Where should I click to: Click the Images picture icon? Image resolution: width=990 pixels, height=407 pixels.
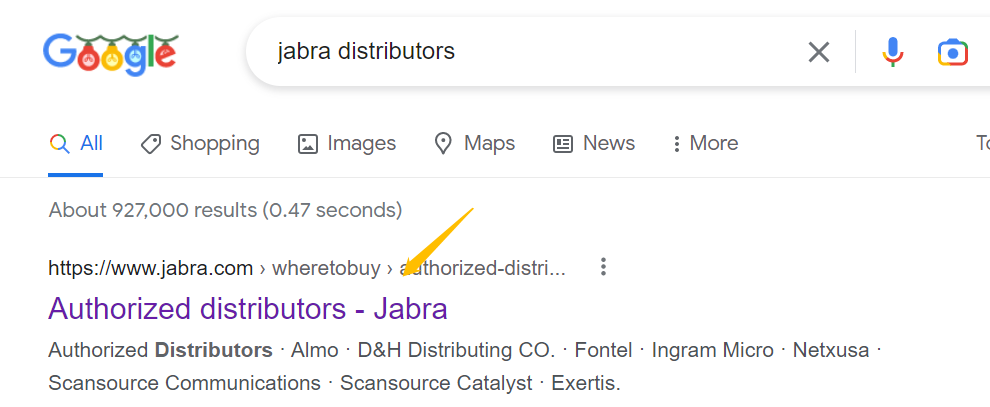click(x=307, y=144)
